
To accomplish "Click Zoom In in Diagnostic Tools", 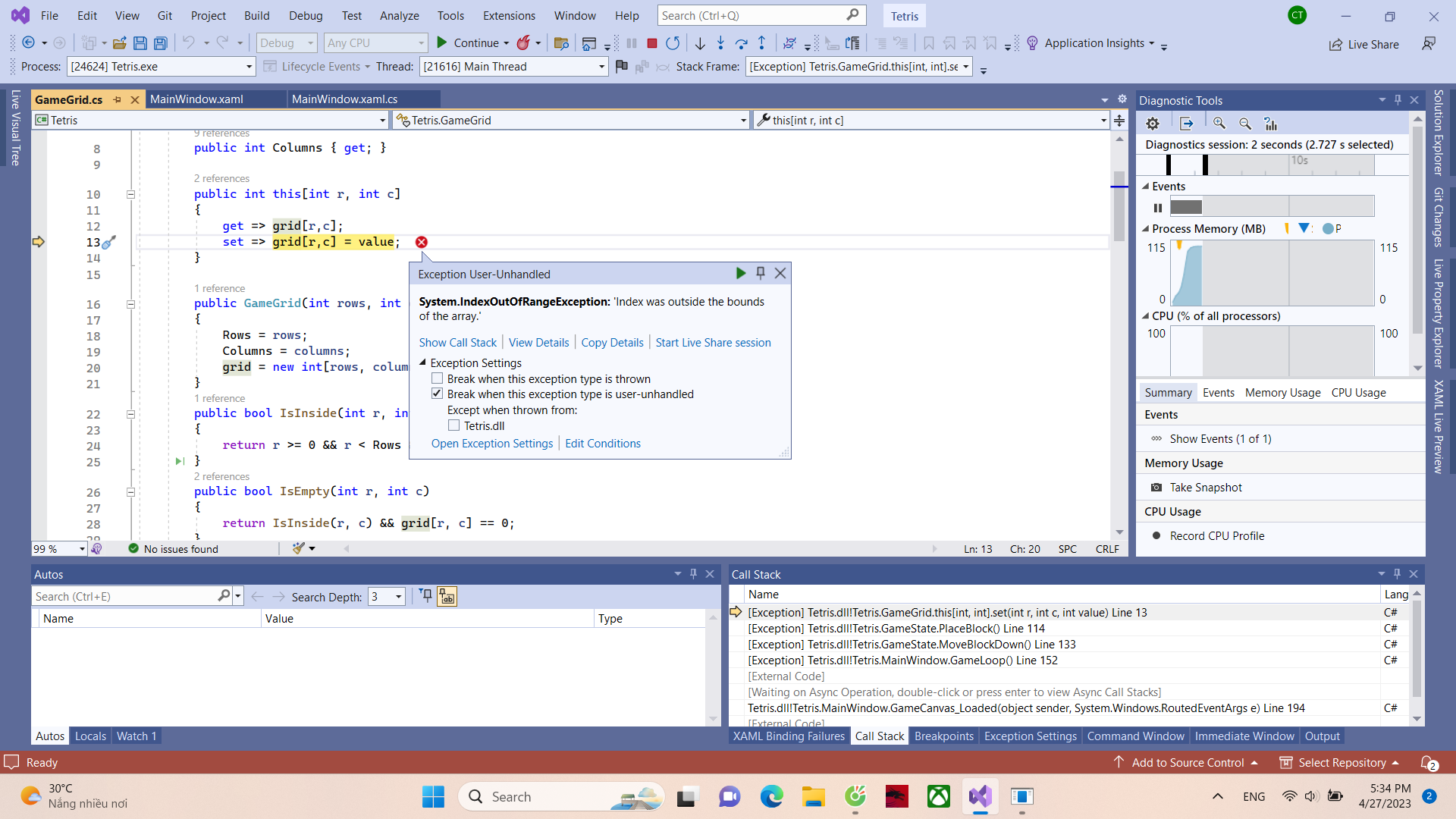I will 1219,124.
